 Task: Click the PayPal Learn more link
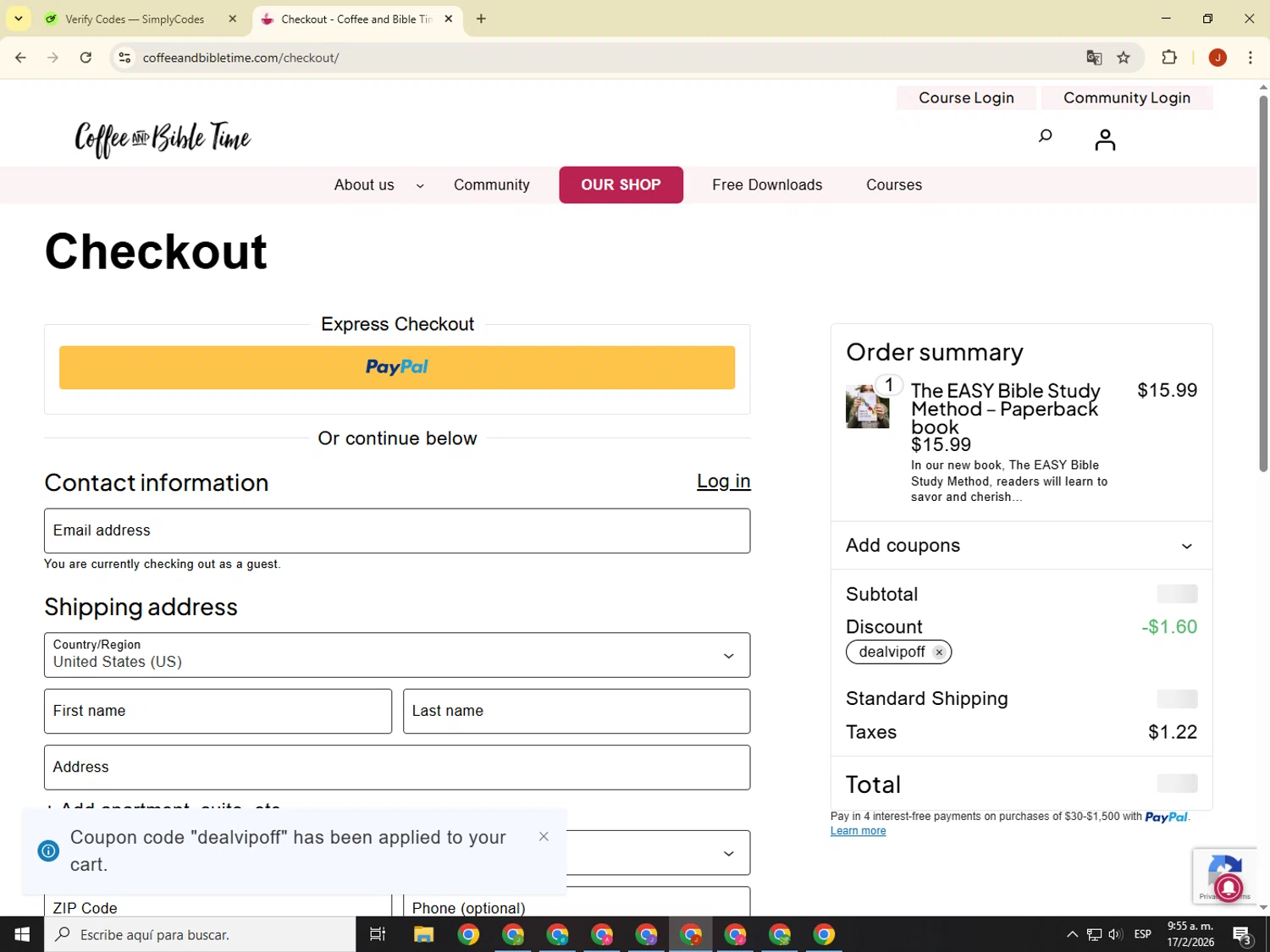point(858,831)
